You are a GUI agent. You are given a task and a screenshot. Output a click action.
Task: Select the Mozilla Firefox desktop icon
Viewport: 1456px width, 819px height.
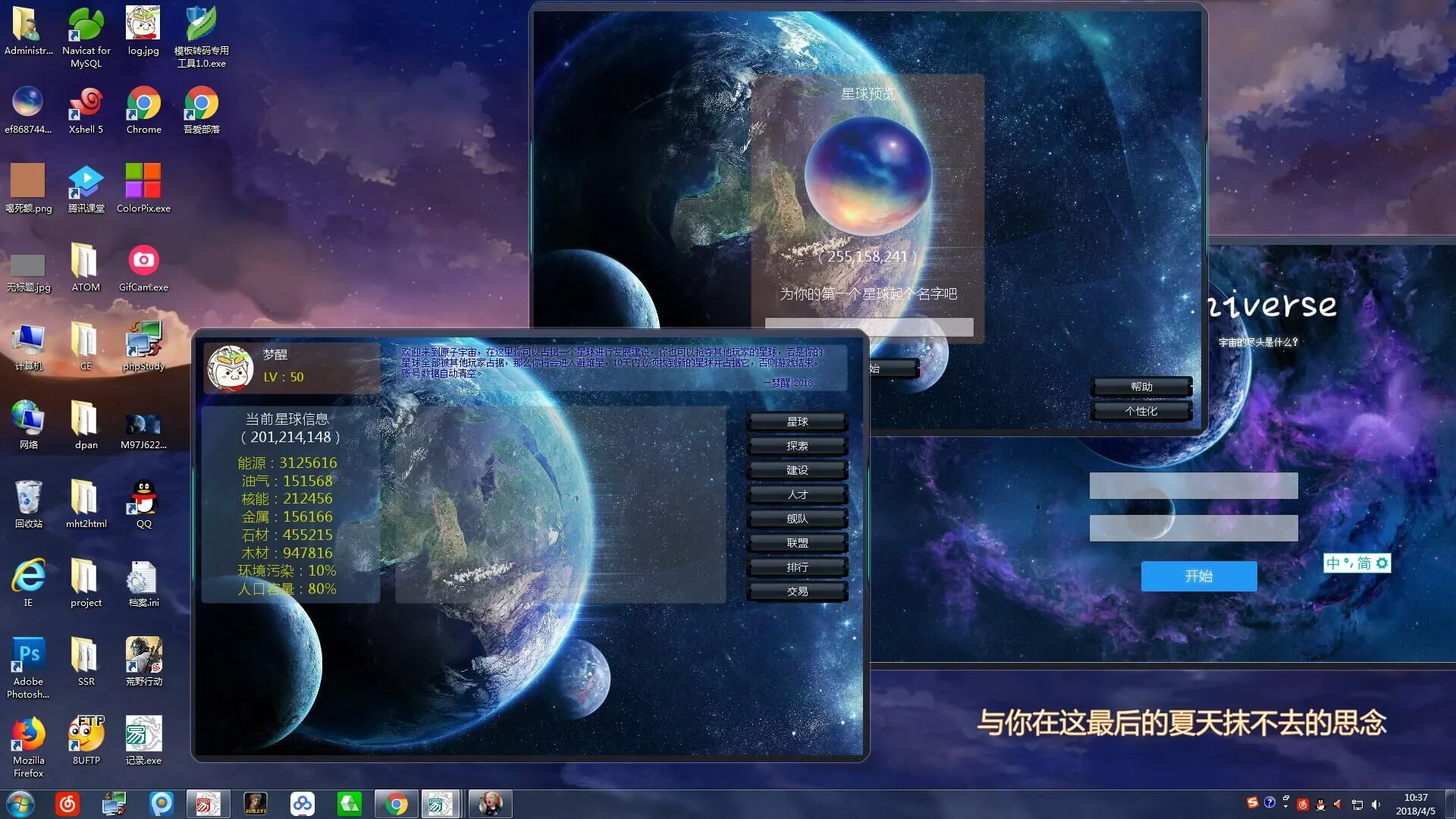pos(28,747)
